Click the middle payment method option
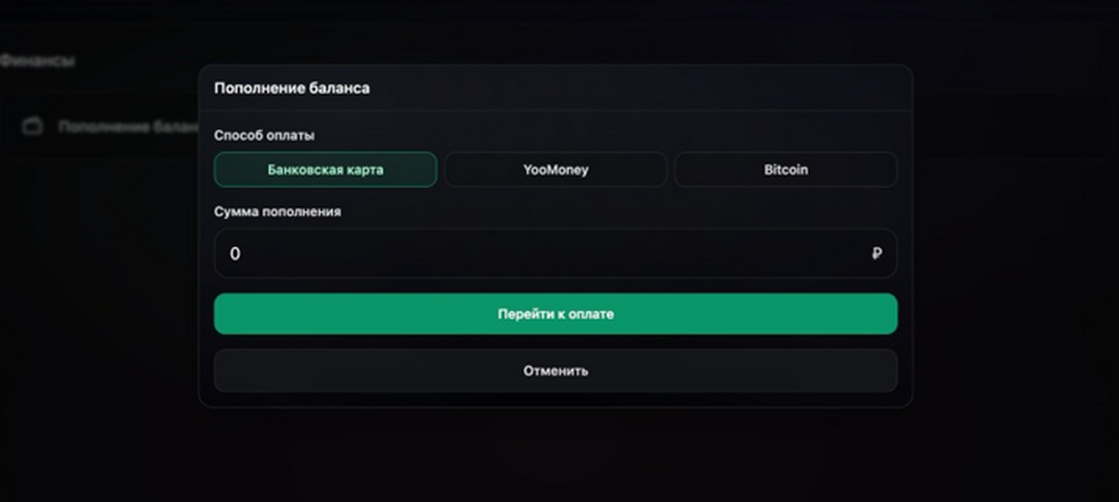Viewport: 1119px width, 502px height. [555, 170]
